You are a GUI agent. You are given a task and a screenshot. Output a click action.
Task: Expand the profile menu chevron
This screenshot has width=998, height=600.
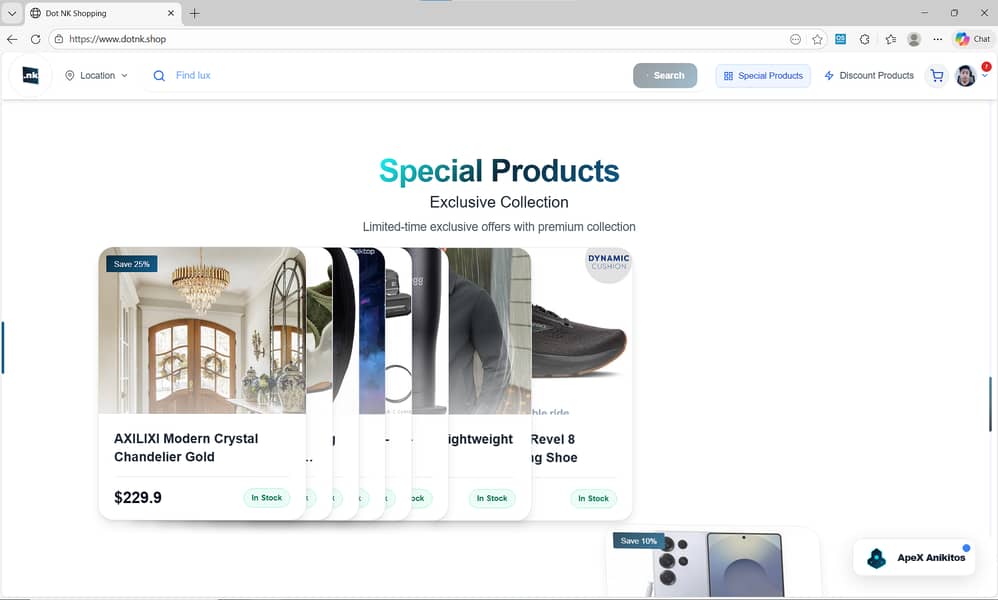(x=985, y=76)
